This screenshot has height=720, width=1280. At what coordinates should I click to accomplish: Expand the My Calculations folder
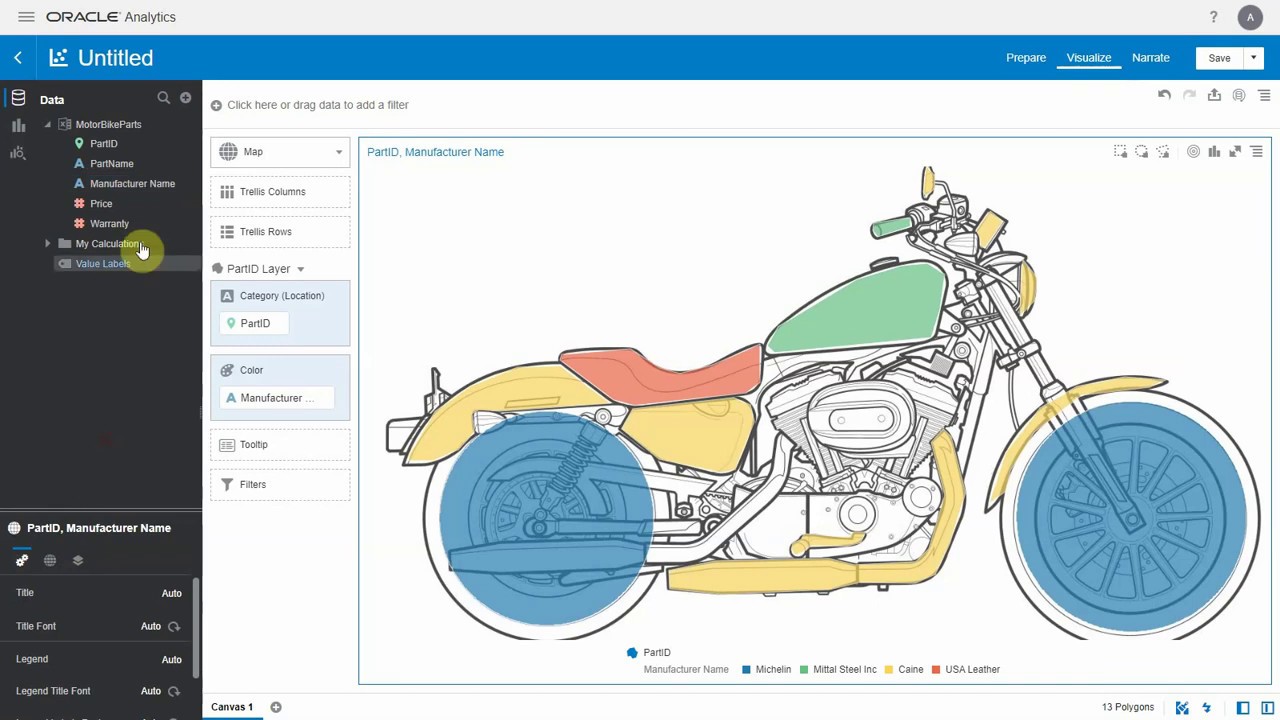tap(47, 243)
